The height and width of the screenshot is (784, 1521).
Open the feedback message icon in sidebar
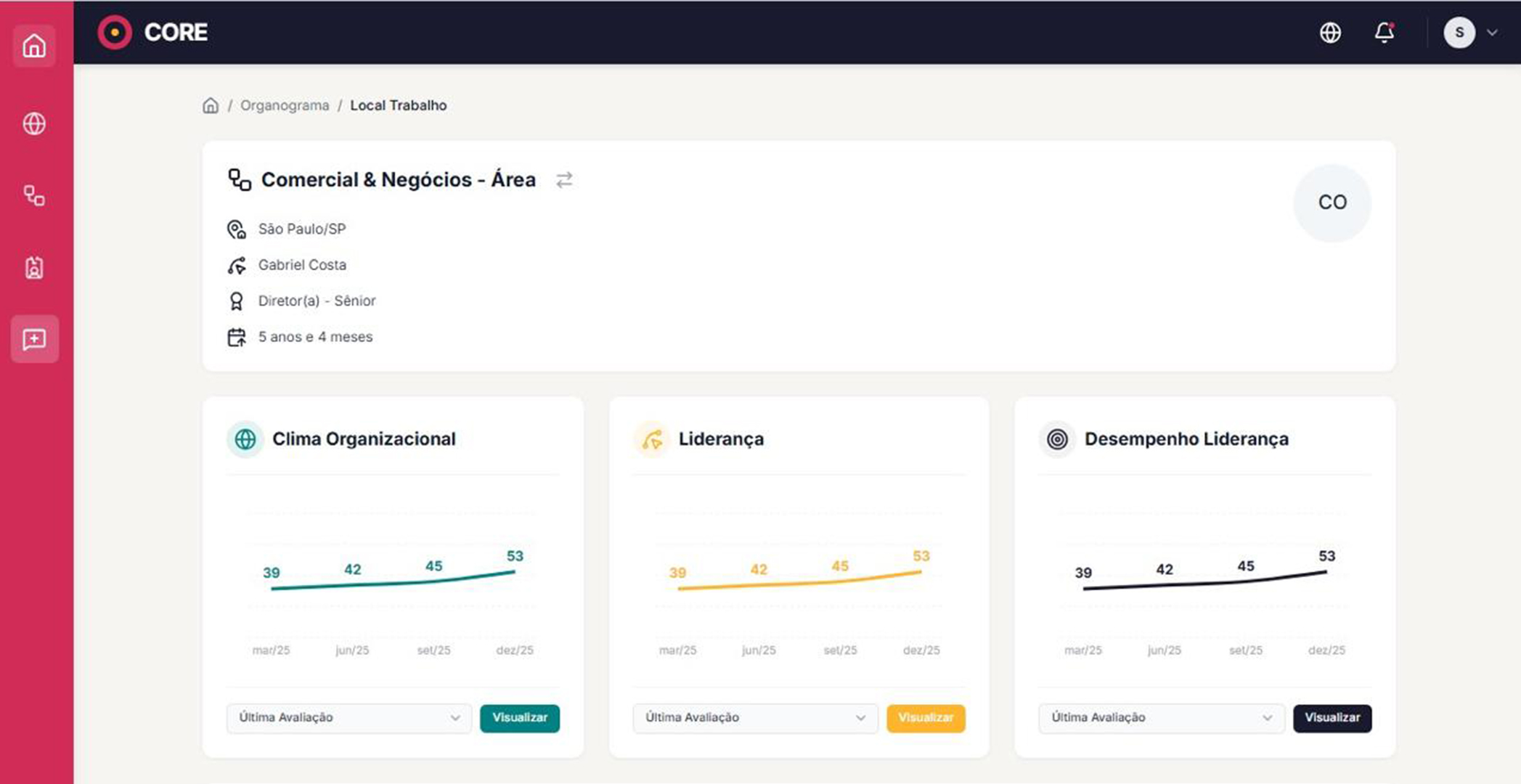coord(34,339)
